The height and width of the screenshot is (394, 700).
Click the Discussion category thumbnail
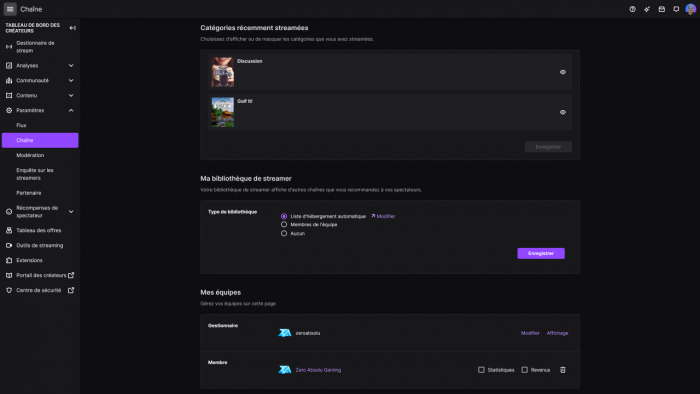pos(222,72)
